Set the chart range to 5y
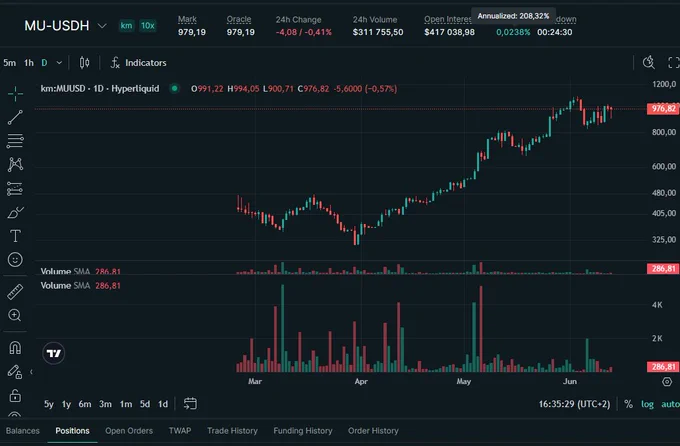The width and height of the screenshot is (680, 446). pos(49,404)
